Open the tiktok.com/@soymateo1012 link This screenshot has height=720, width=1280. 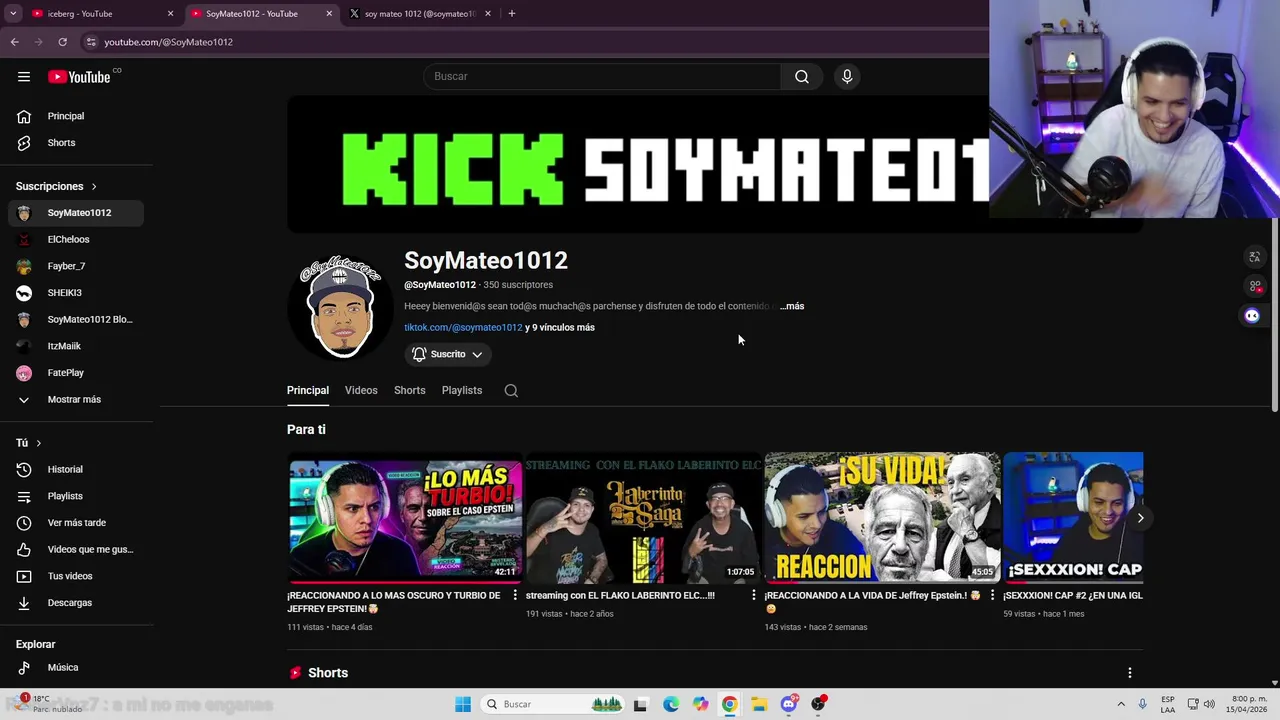tap(463, 327)
